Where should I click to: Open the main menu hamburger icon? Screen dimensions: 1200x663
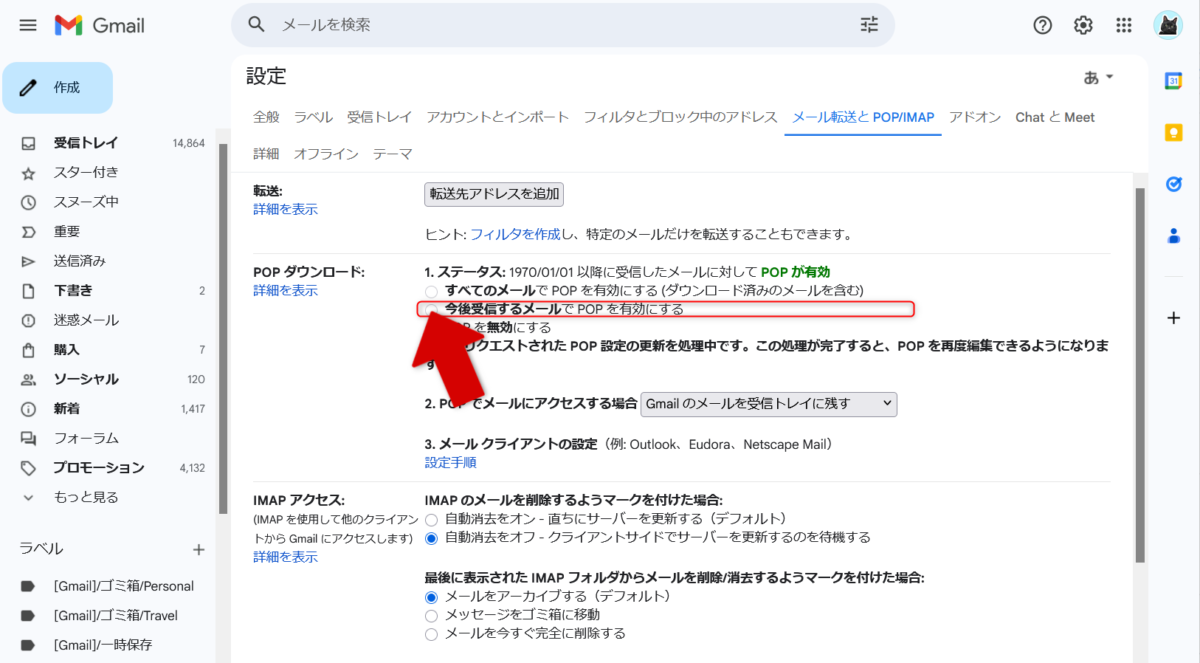(28, 25)
